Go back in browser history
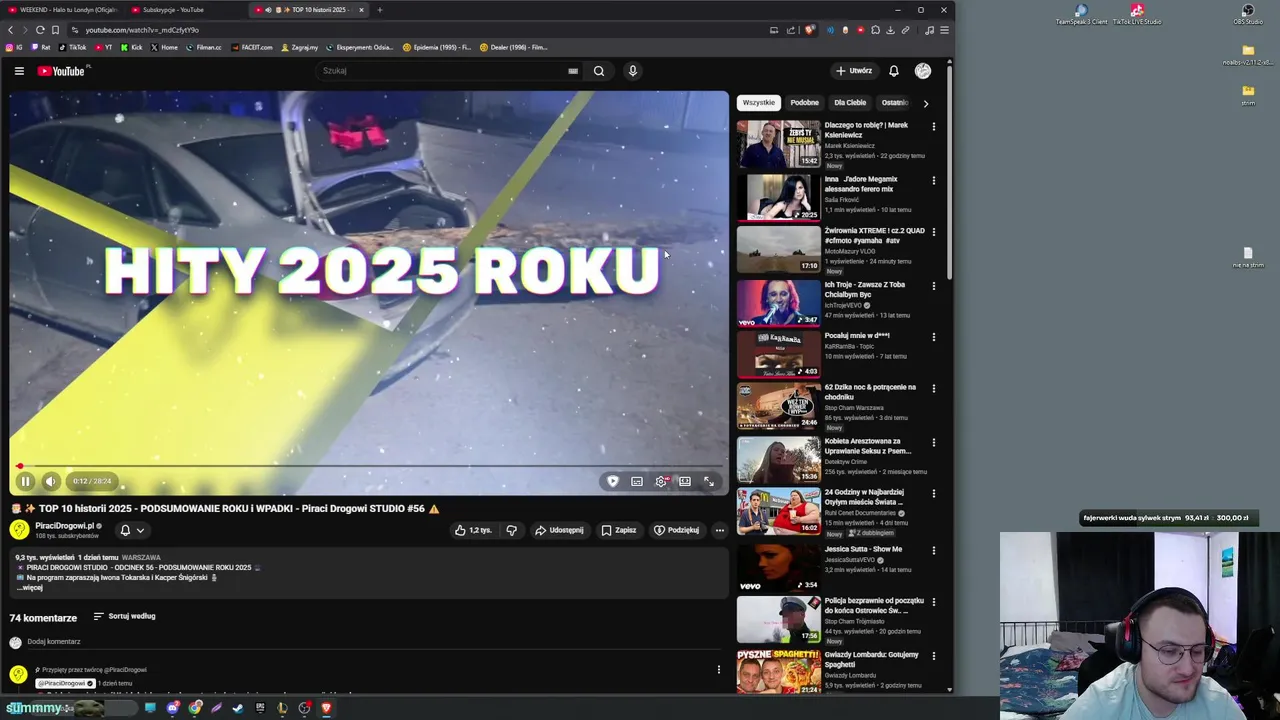The width and height of the screenshot is (1280, 720). click(11, 30)
